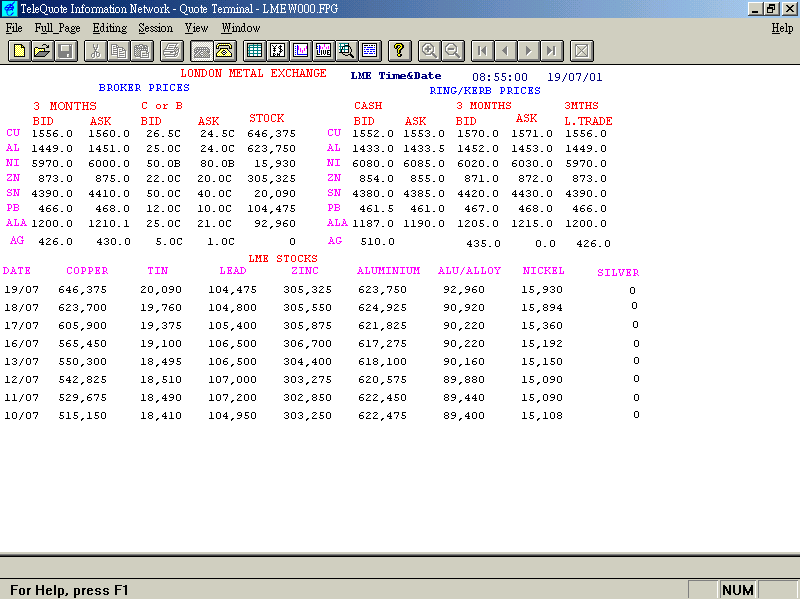
Task: Click the BROKER PRICES label
Action: (144, 88)
